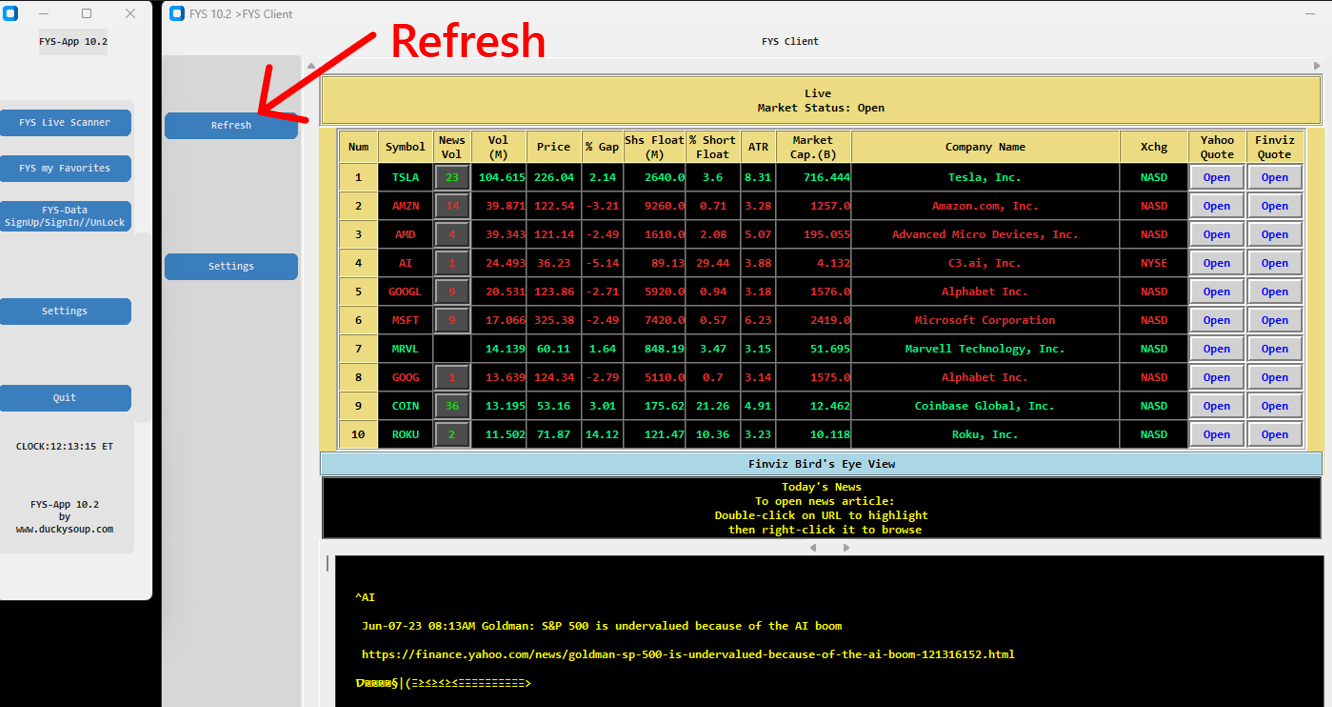The height and width of the screenshot is (707, 1332).
Task: Open Yahoo quote for AI row
Action: pos(1217,263)
